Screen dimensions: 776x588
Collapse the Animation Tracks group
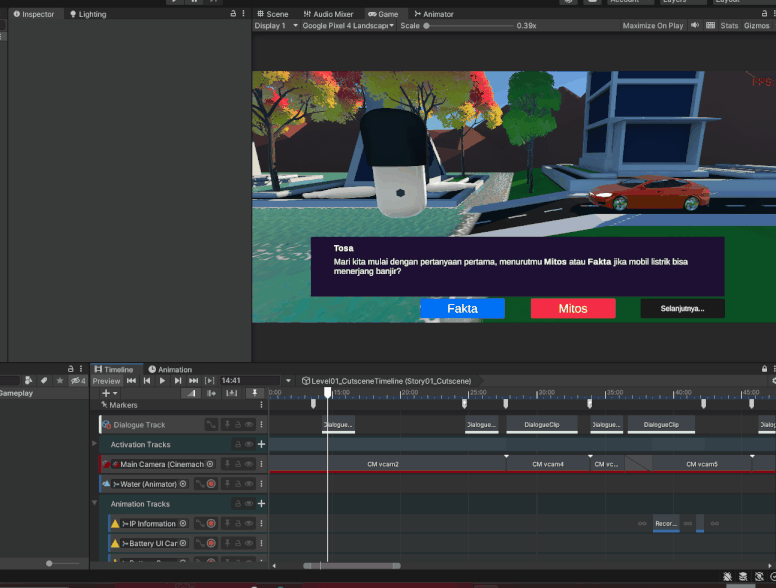click(x=95, y=504)
